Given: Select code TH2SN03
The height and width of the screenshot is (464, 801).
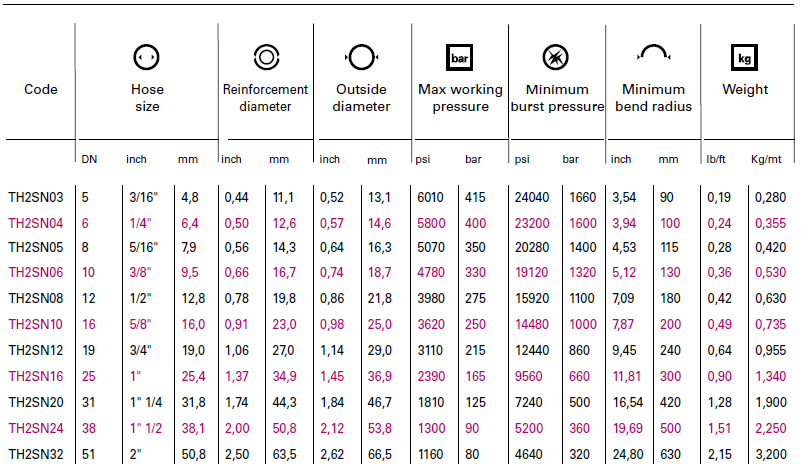Looking at the screenshot, I should click(36, 197).
